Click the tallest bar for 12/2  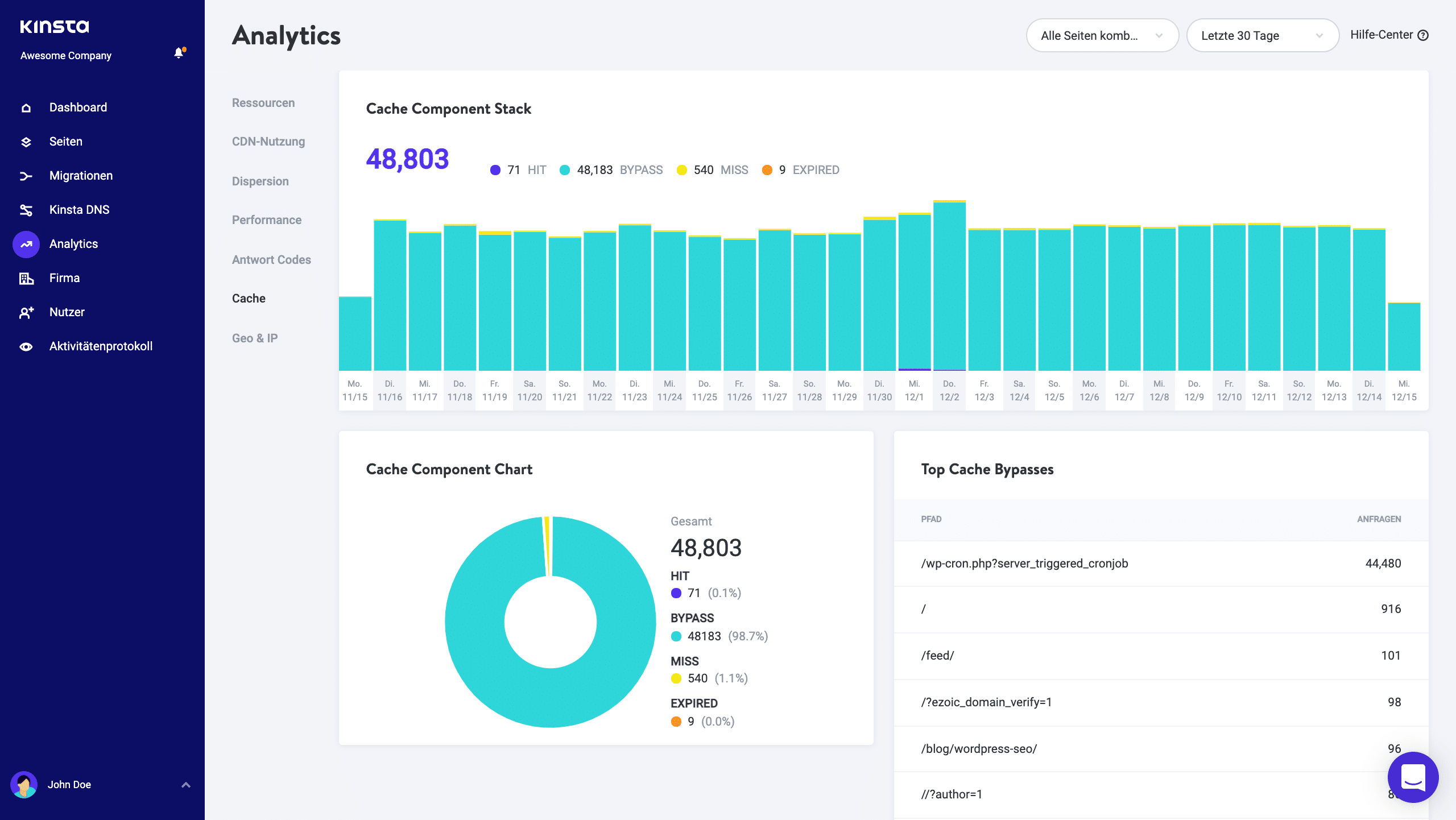coord(949,284)
